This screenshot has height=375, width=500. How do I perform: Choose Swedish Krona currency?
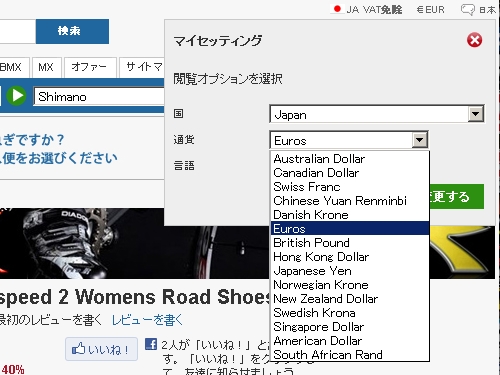click(x=350, y=313)
